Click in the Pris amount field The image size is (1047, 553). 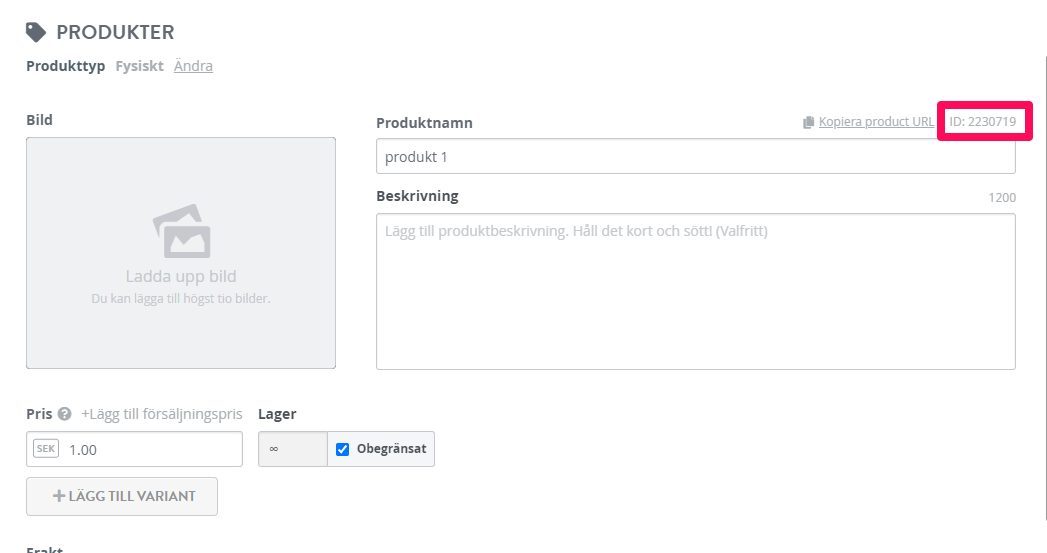134,449
